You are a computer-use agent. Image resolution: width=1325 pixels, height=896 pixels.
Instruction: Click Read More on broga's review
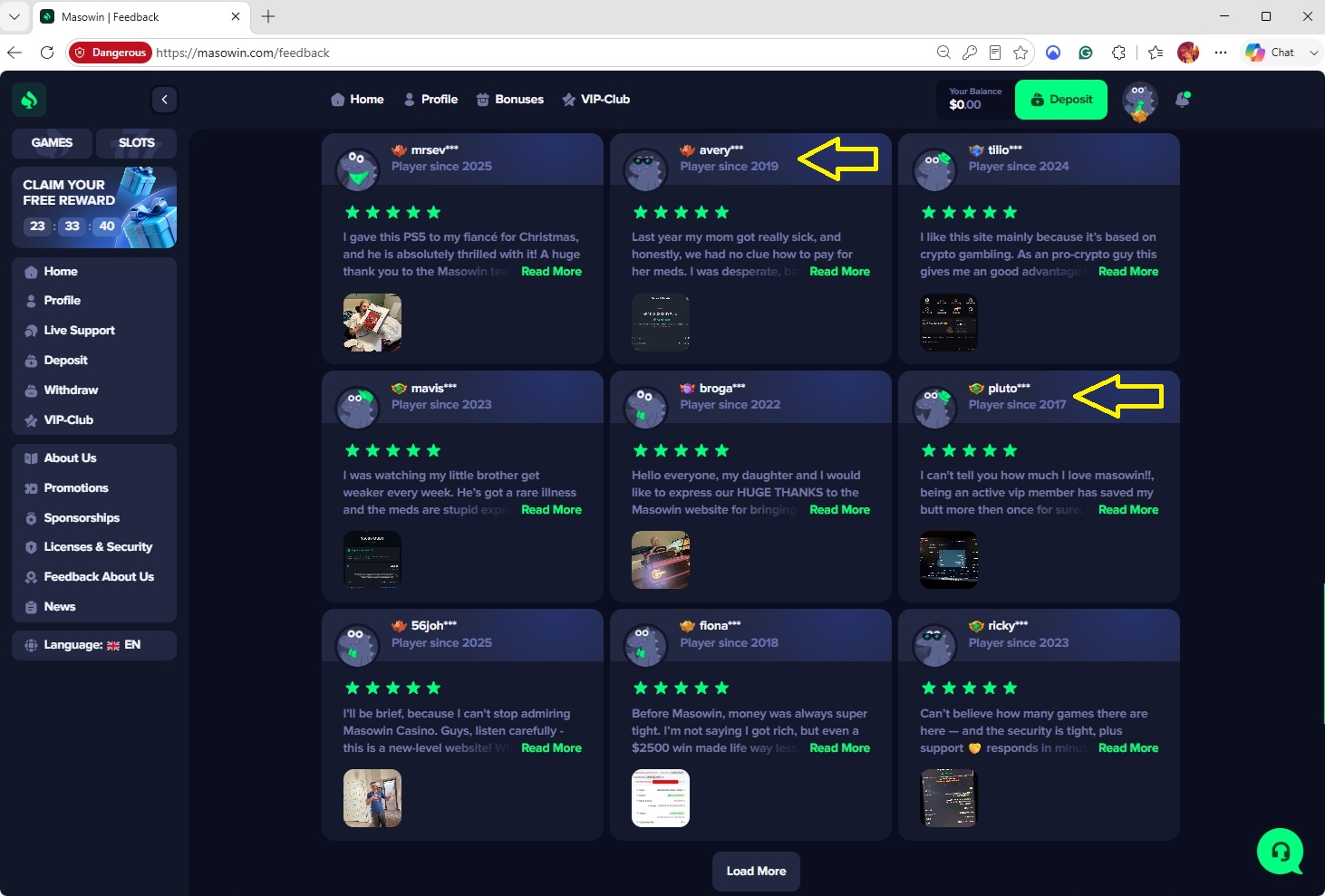(839, 510)
